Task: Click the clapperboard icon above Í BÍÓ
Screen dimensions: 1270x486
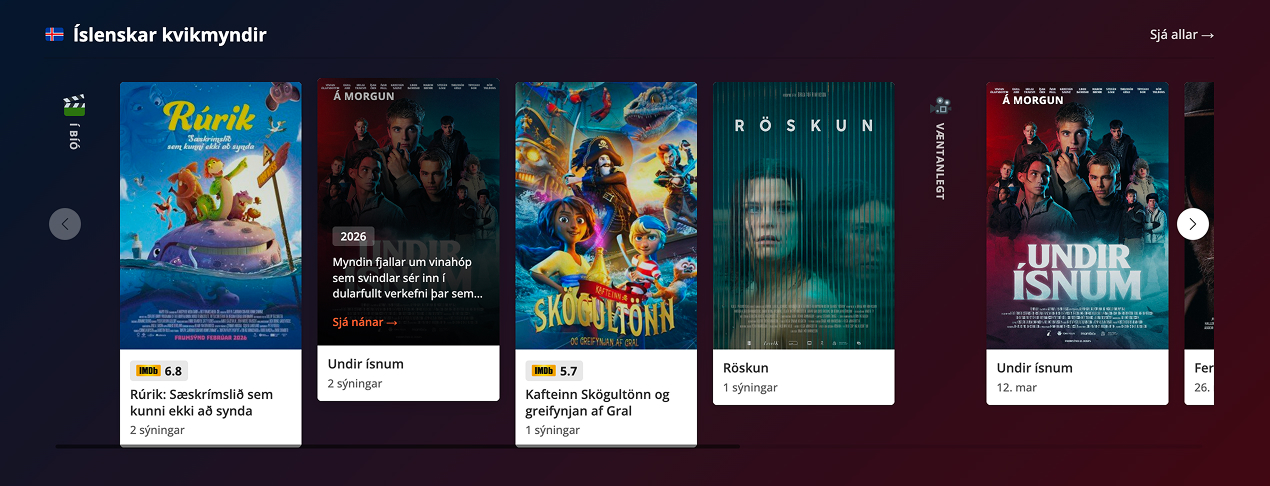Action: pyautogui.click(x=74, y=105)
